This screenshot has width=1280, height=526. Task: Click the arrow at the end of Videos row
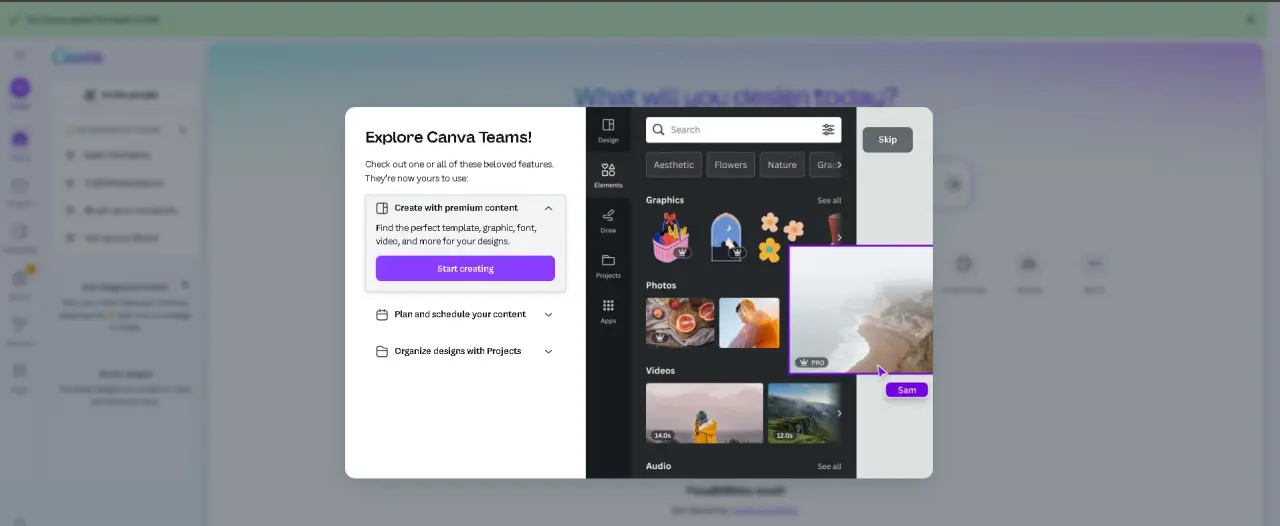pos(838,413)
